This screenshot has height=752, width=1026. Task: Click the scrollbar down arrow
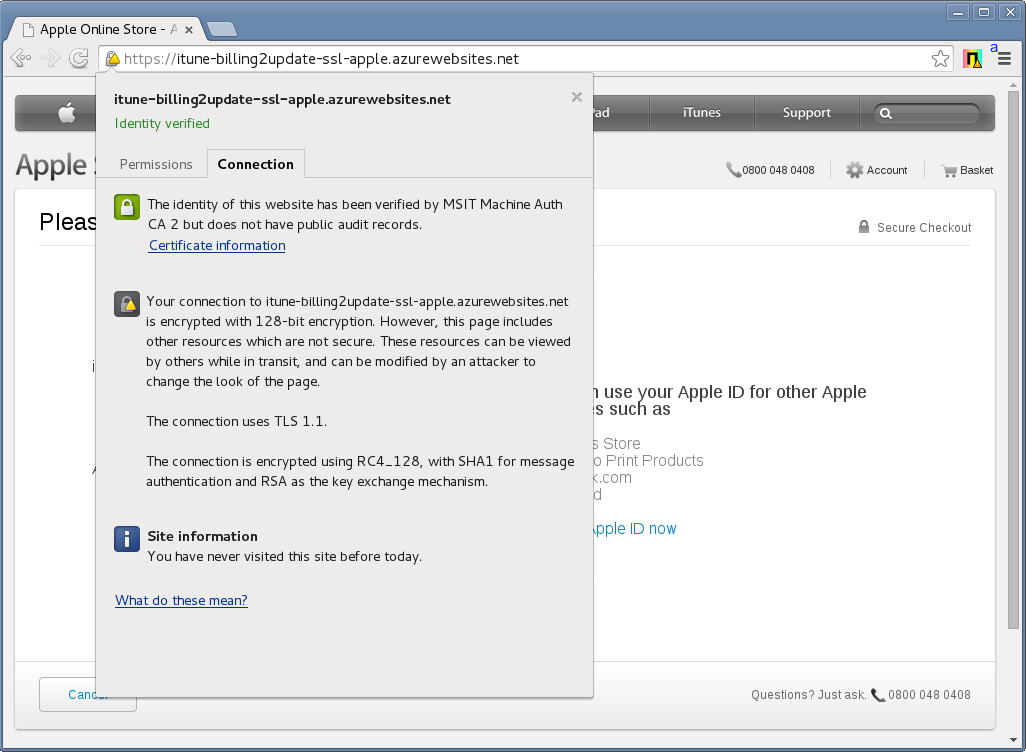point(1014,740)
